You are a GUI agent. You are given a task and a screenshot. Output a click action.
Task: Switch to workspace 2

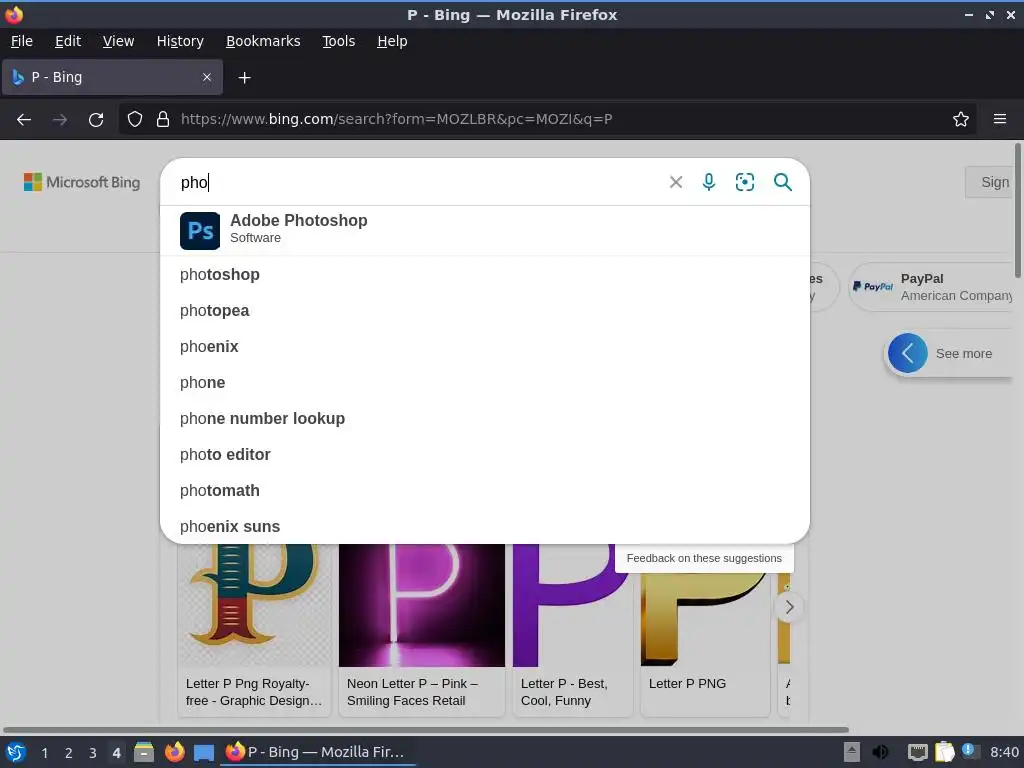[x=68, y=753]
